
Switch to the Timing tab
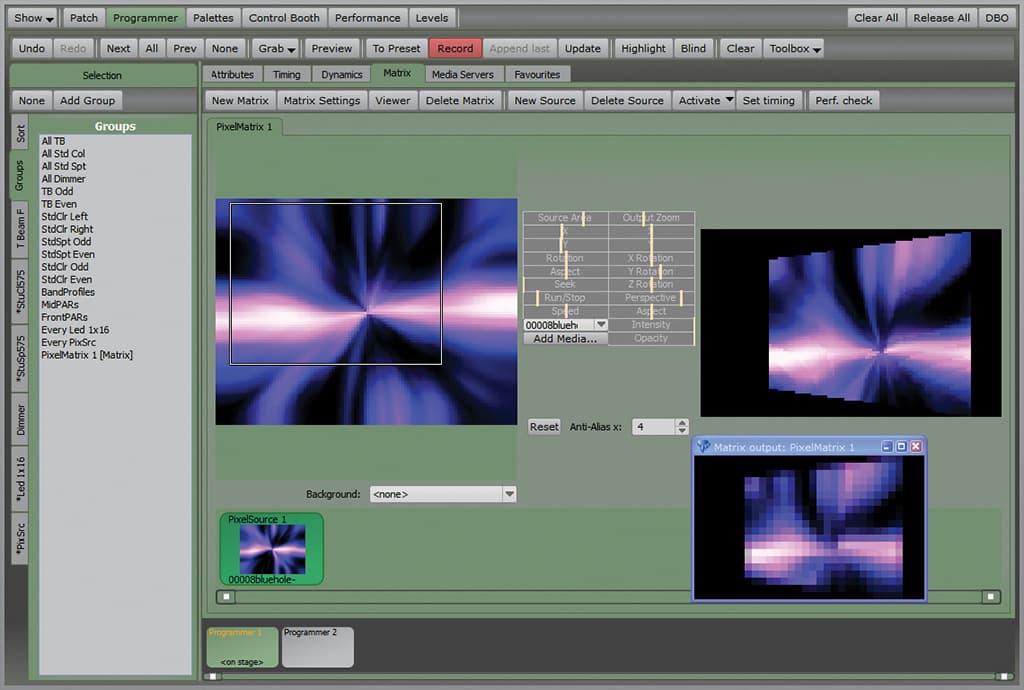coord(287,74)
